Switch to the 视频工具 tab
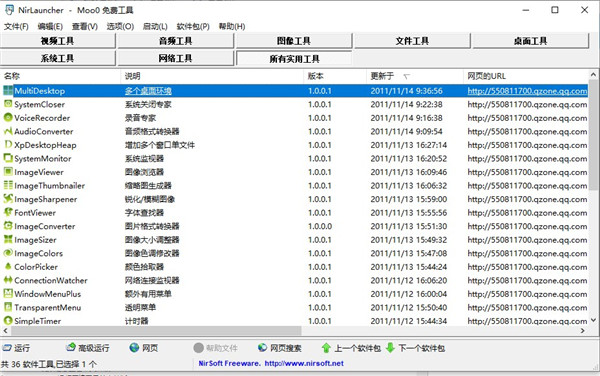 tap(57, 41)
